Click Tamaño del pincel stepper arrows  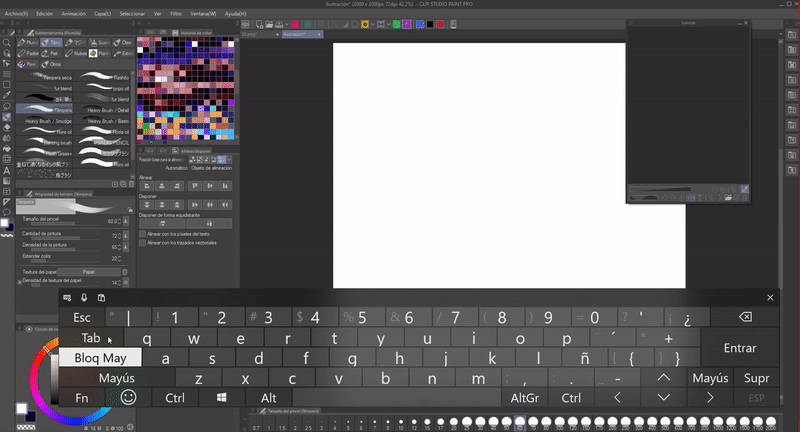point(119,221)
